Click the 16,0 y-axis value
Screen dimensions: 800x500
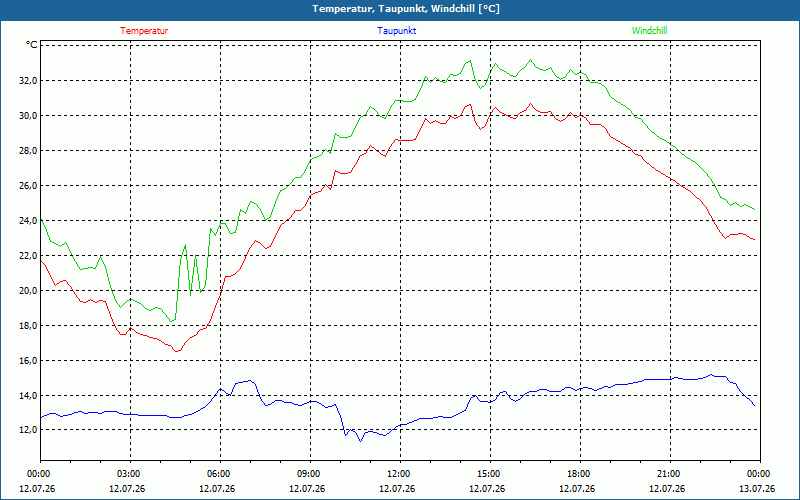pyautogui.click(x=28, y=361)
